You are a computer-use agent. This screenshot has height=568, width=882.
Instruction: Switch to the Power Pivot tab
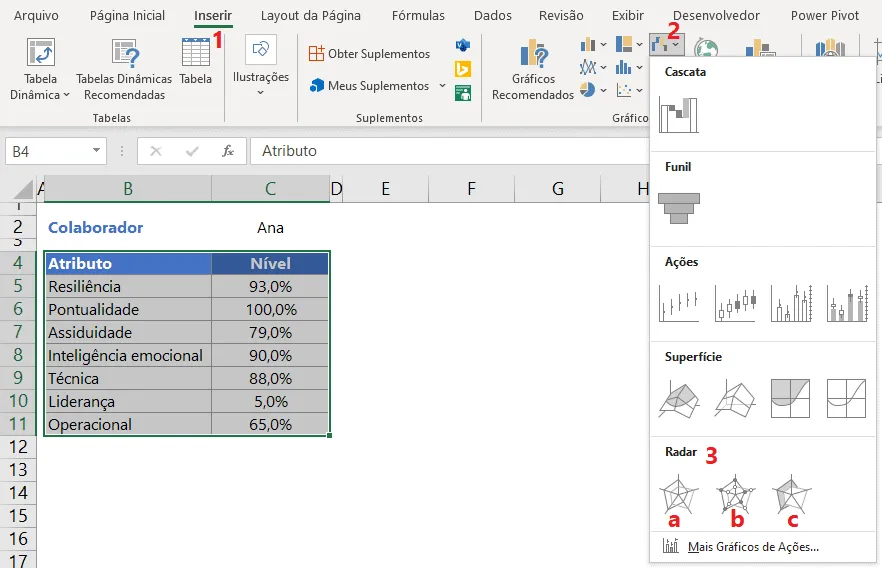pyautogui.click(x=825, y=16)
